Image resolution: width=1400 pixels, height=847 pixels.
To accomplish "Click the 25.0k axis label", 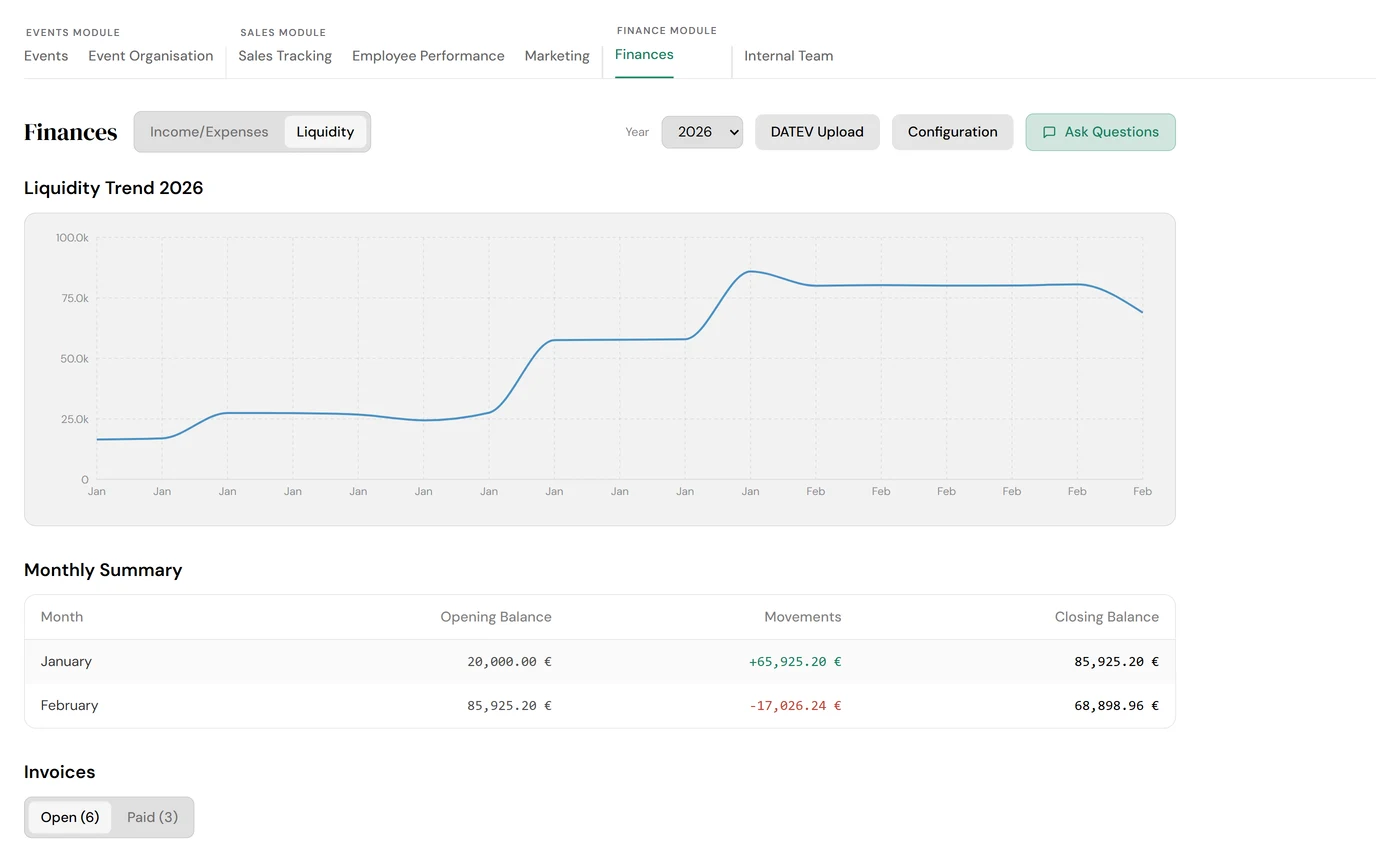I will pos(75,419).
